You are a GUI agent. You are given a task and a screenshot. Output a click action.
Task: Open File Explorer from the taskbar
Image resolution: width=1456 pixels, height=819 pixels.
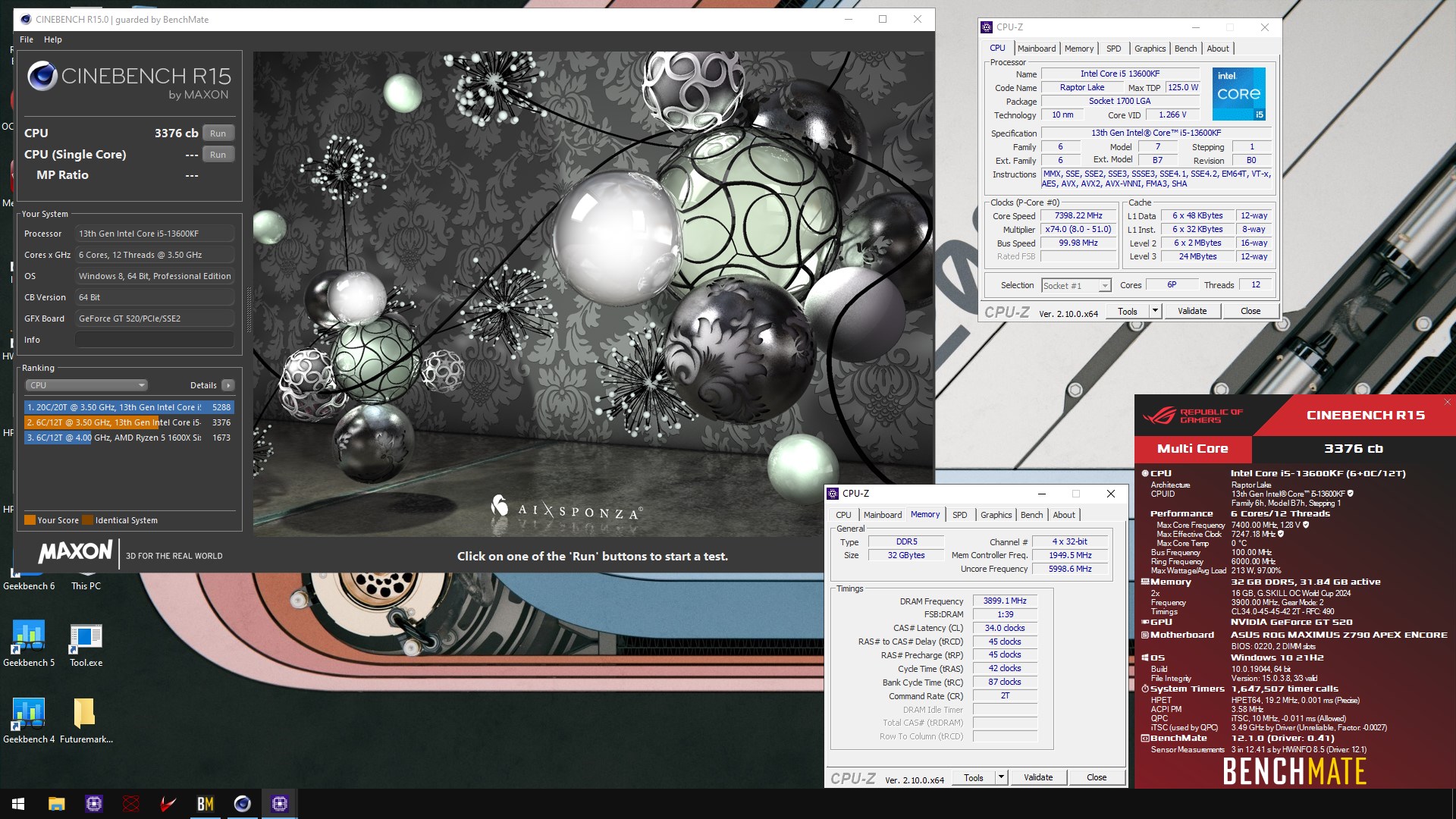click(56, 804)
